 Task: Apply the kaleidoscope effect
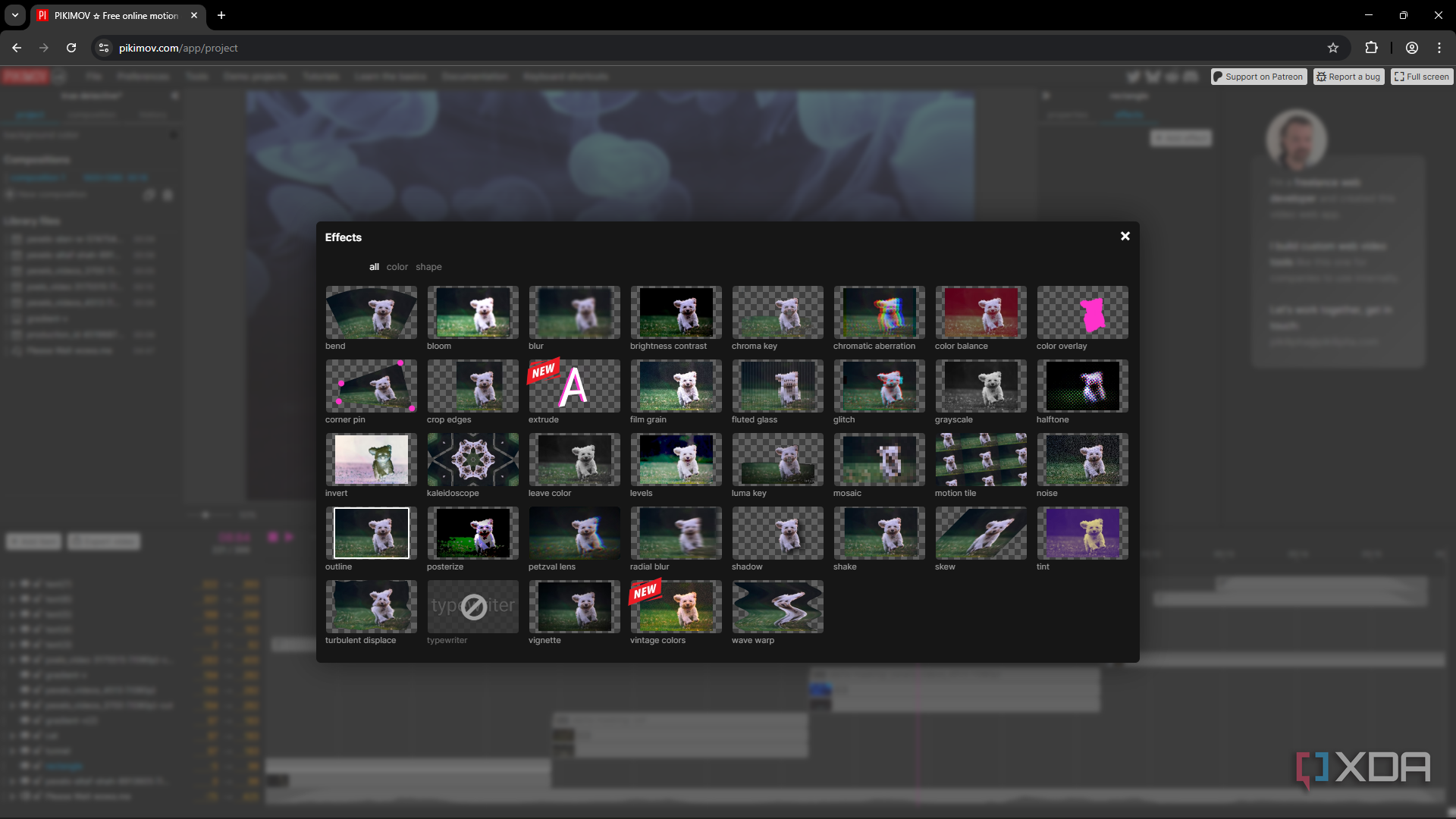pyautogui.click(x=472, y=459)
